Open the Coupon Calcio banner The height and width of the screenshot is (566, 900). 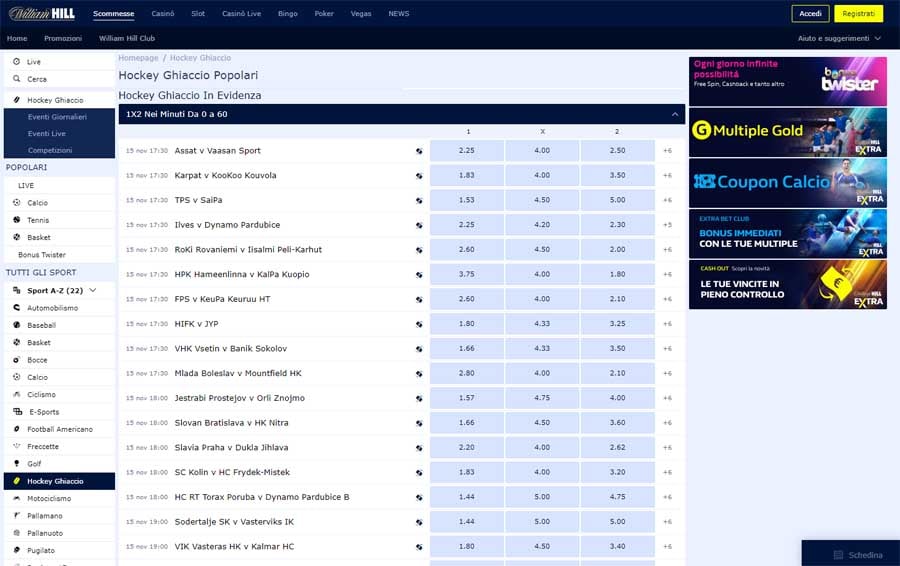(x=788, y=183)
